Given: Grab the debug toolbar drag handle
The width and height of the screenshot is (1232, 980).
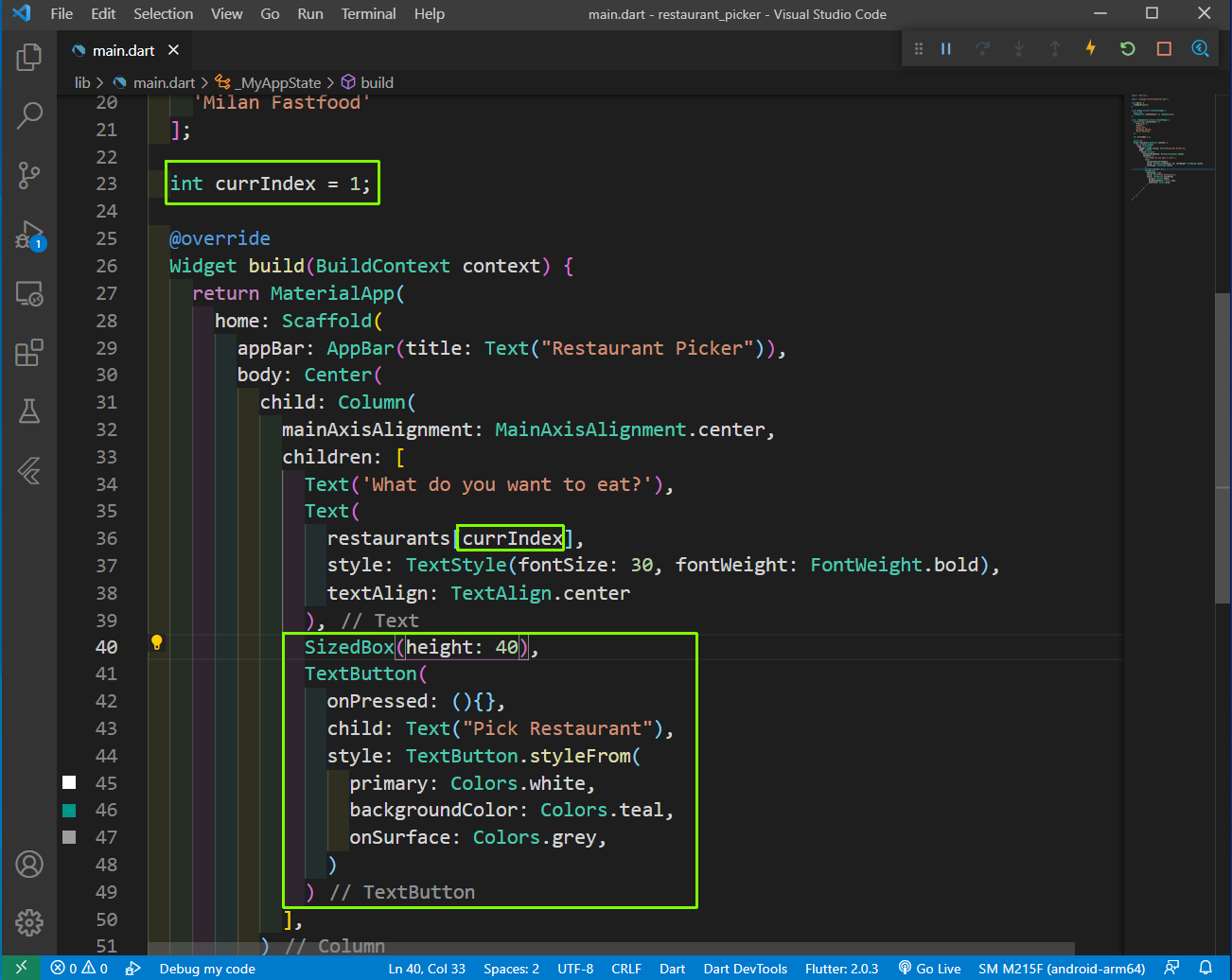Looking at the screenshot, I should click(918, 48).
